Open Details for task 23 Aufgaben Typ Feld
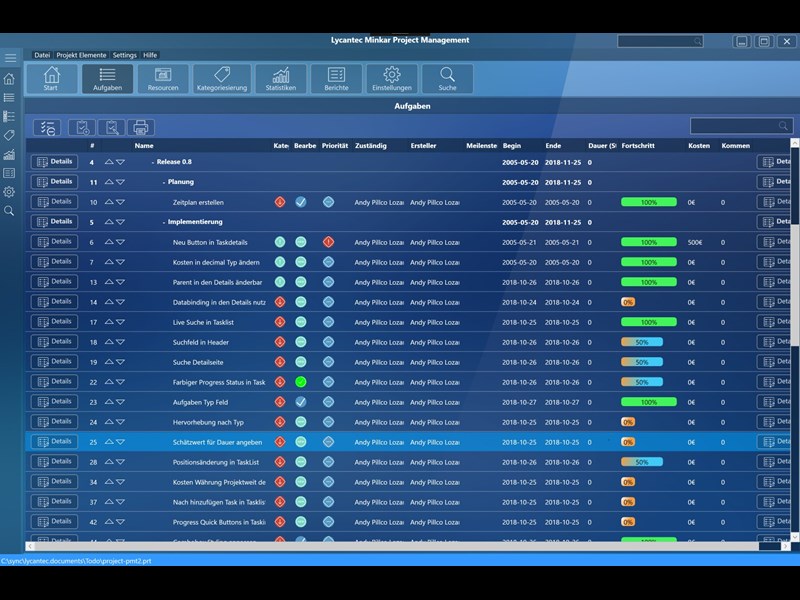 [x=54, y=402]
